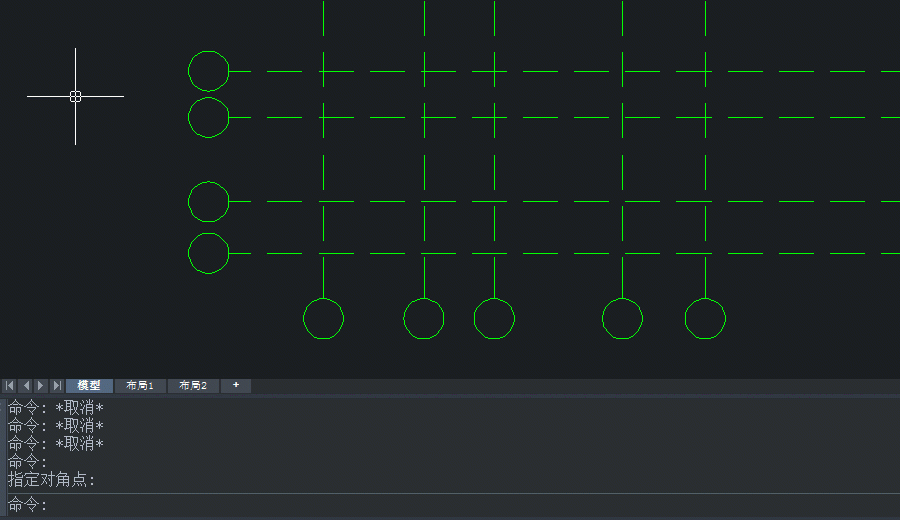Add a new layout with plus button
The image size is (900, 520).
point(236,385)
